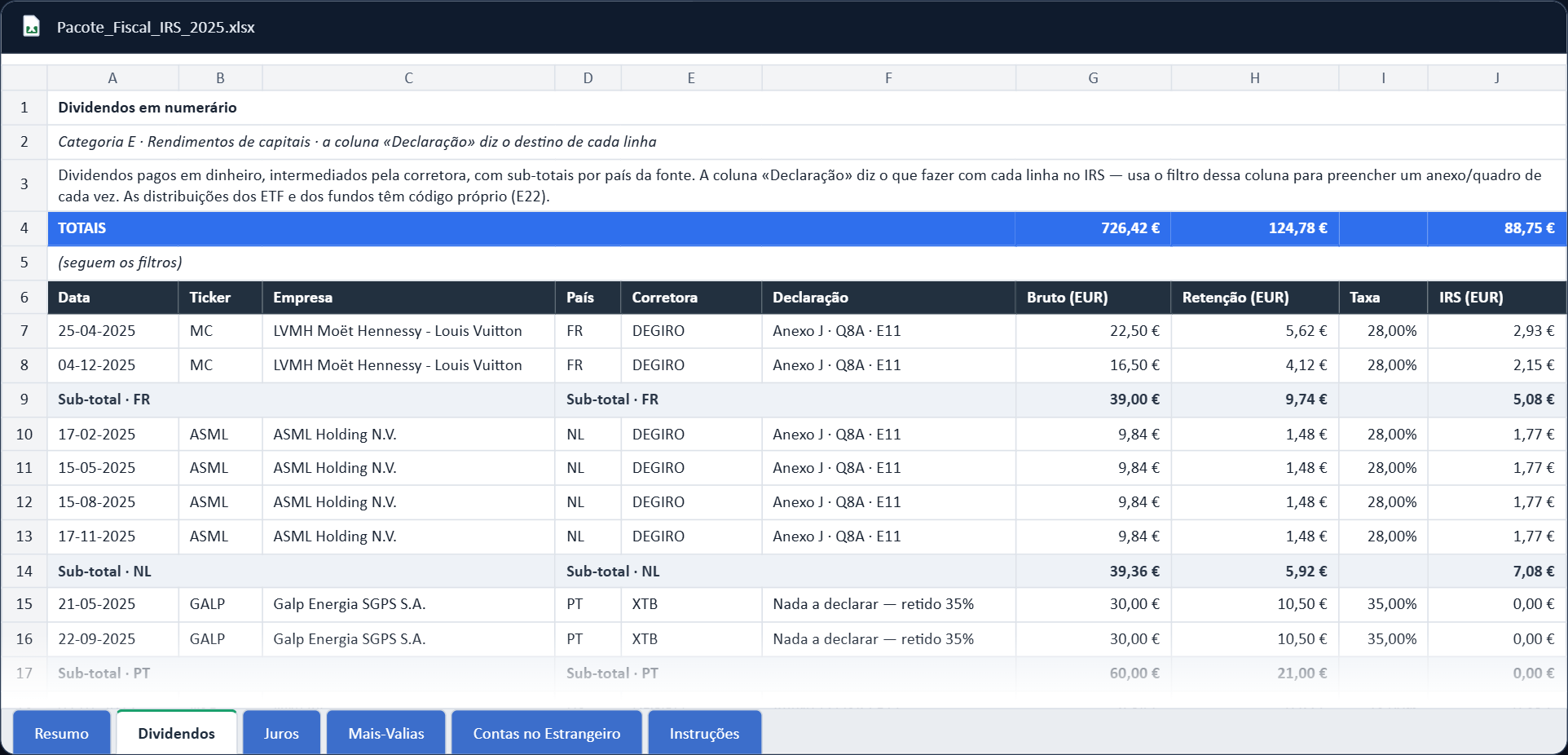The width and height of the screenshot is (1568, 755).
Task: Select row 9 header number
Action: pyautogui.click(x=24, y=400)
